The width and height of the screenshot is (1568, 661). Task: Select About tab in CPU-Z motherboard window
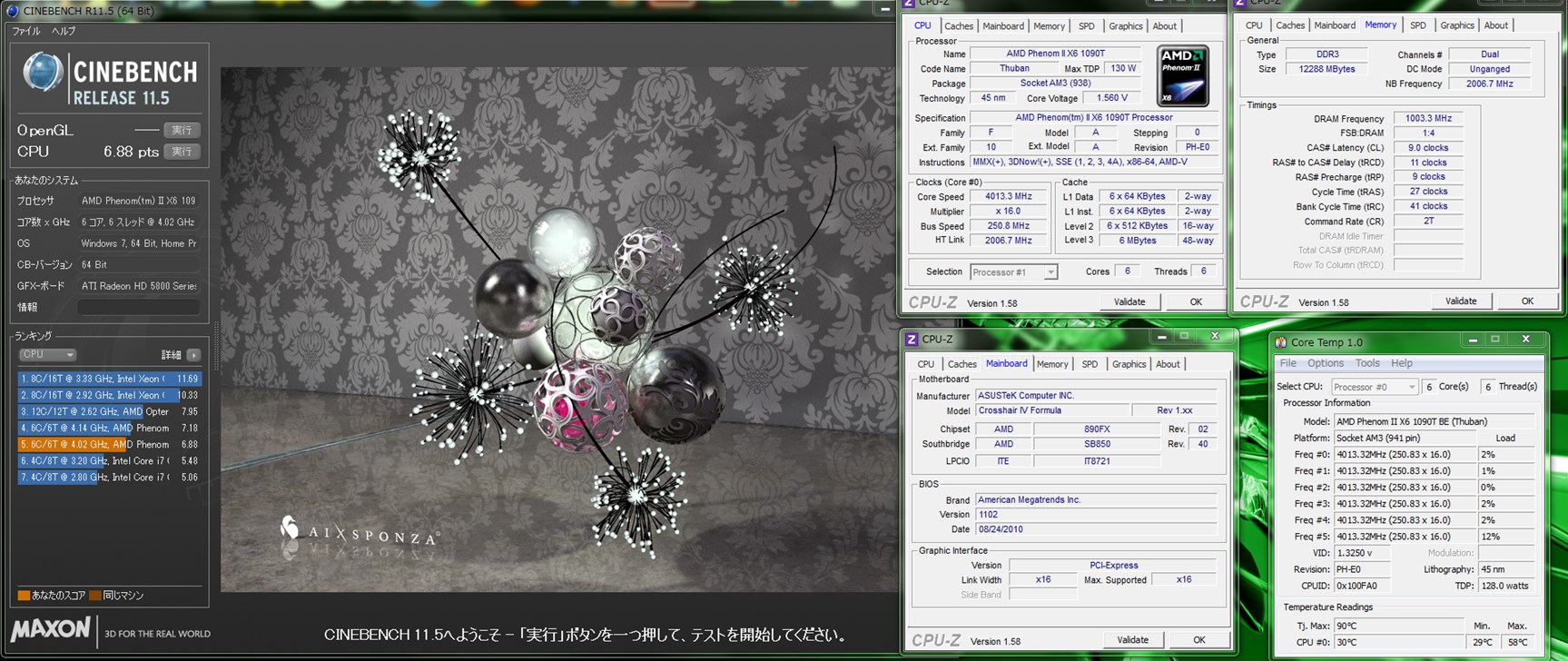[1168, 364]
